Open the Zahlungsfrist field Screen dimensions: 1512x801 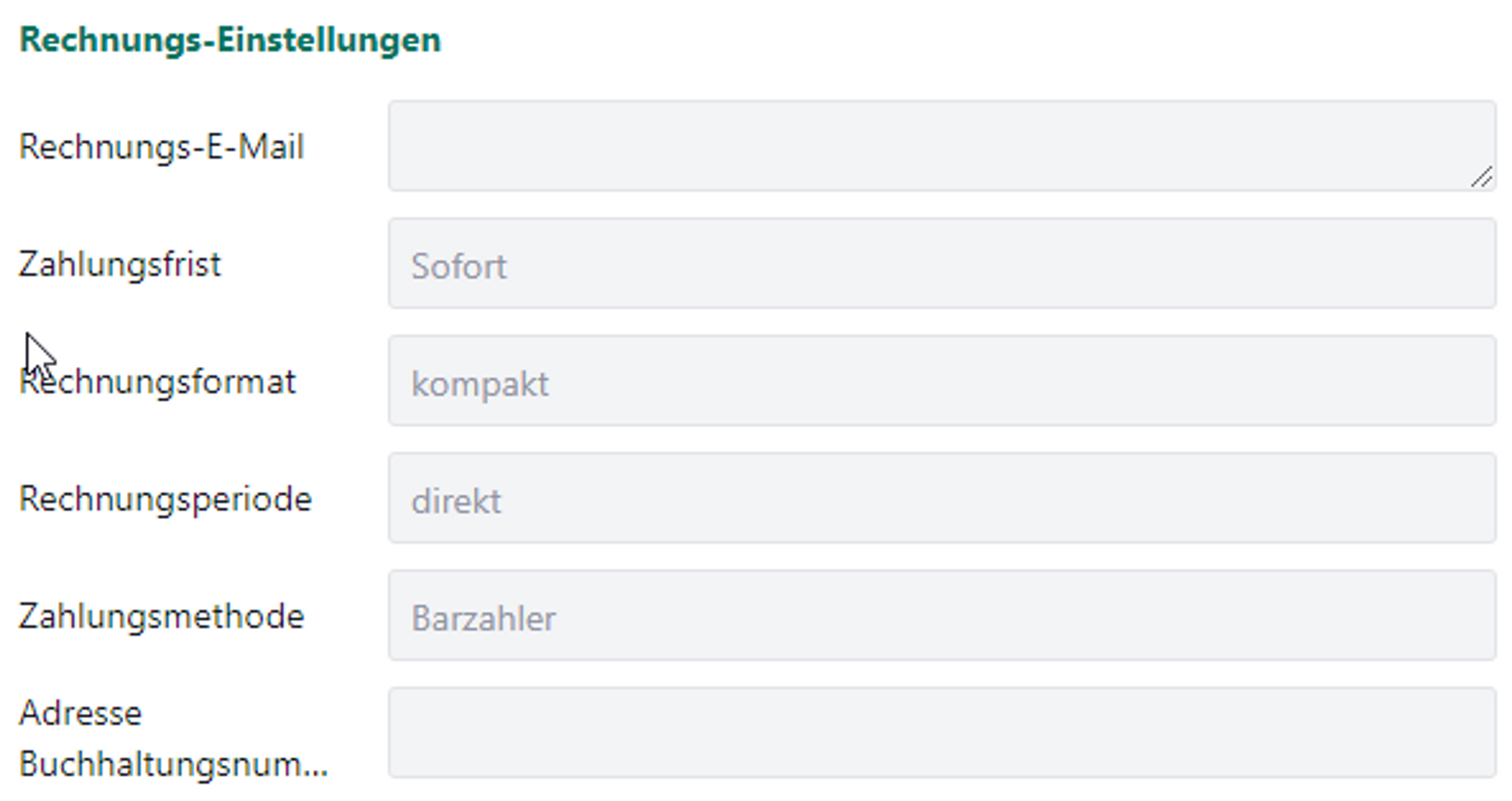941,263
